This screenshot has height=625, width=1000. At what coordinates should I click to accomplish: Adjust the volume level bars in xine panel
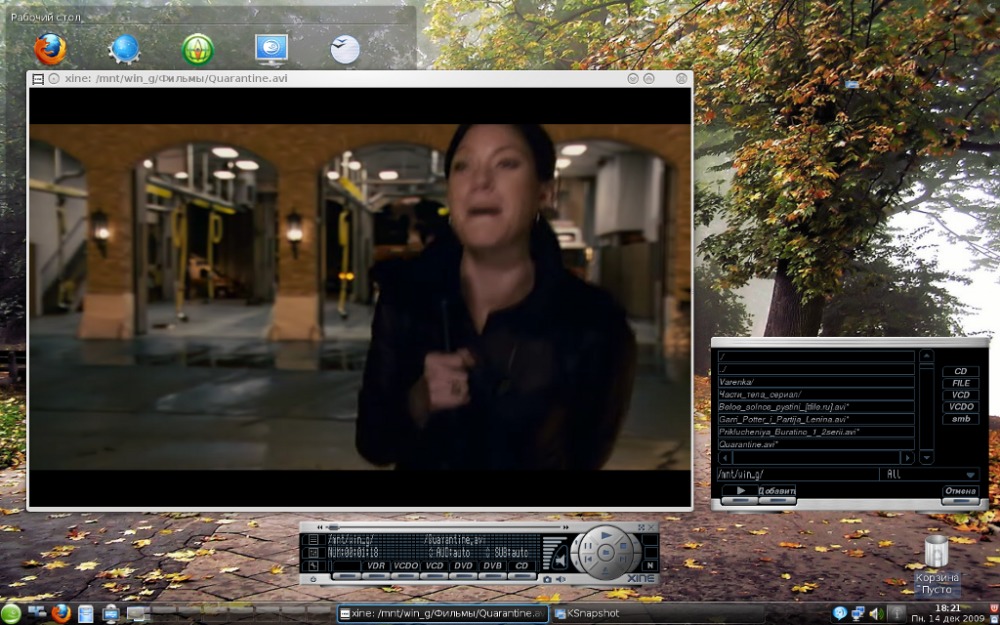[551, 552]
